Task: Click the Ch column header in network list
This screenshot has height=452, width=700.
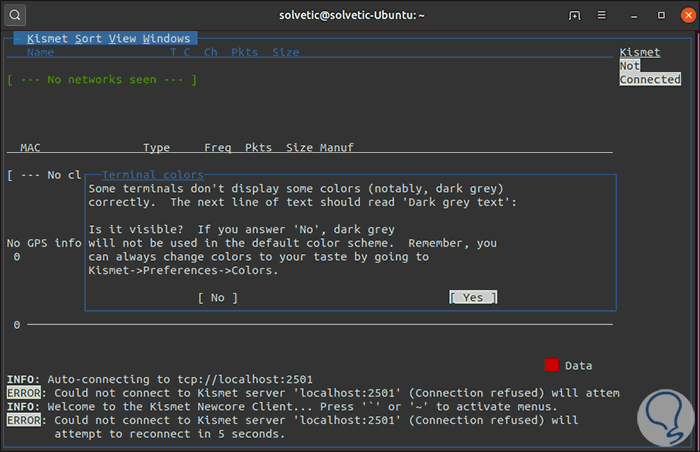Action: (211, 53)
